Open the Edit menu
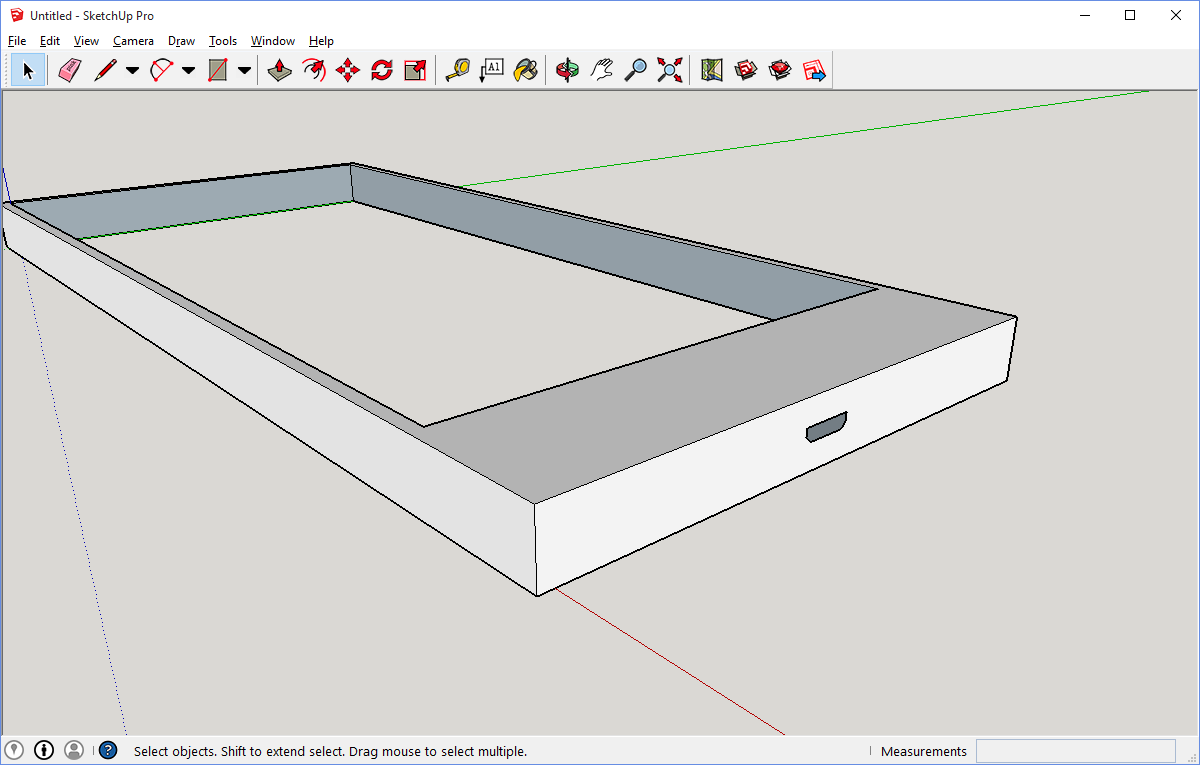Screen dimensions: 1200x765 (x=50, y=41)
